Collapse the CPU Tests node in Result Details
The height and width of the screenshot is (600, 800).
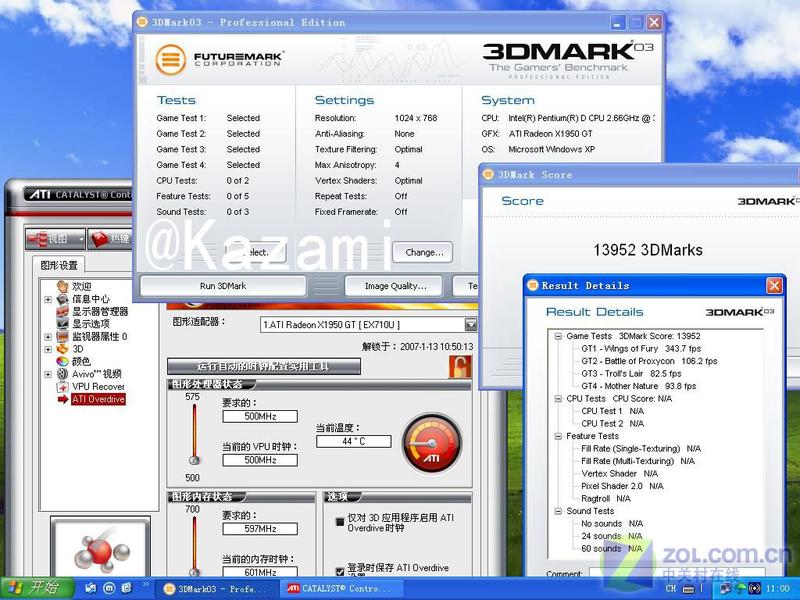click(x=558, y=399)
